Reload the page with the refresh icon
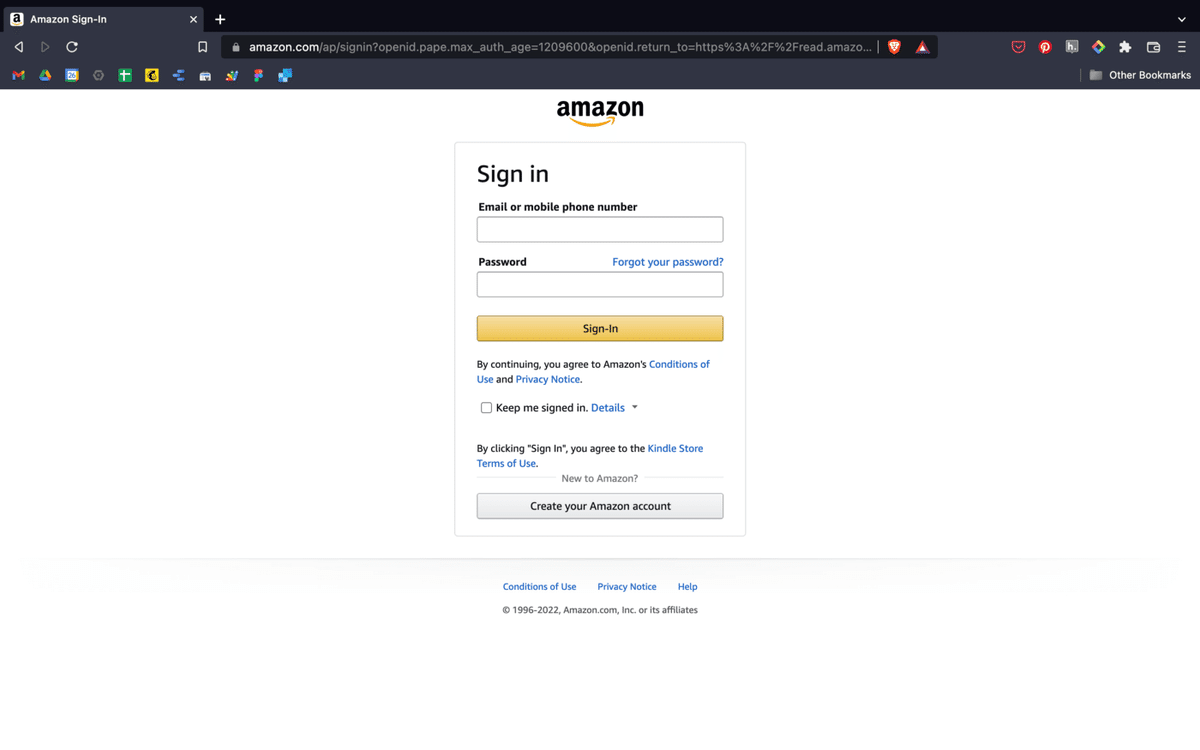 click(72, 47)
